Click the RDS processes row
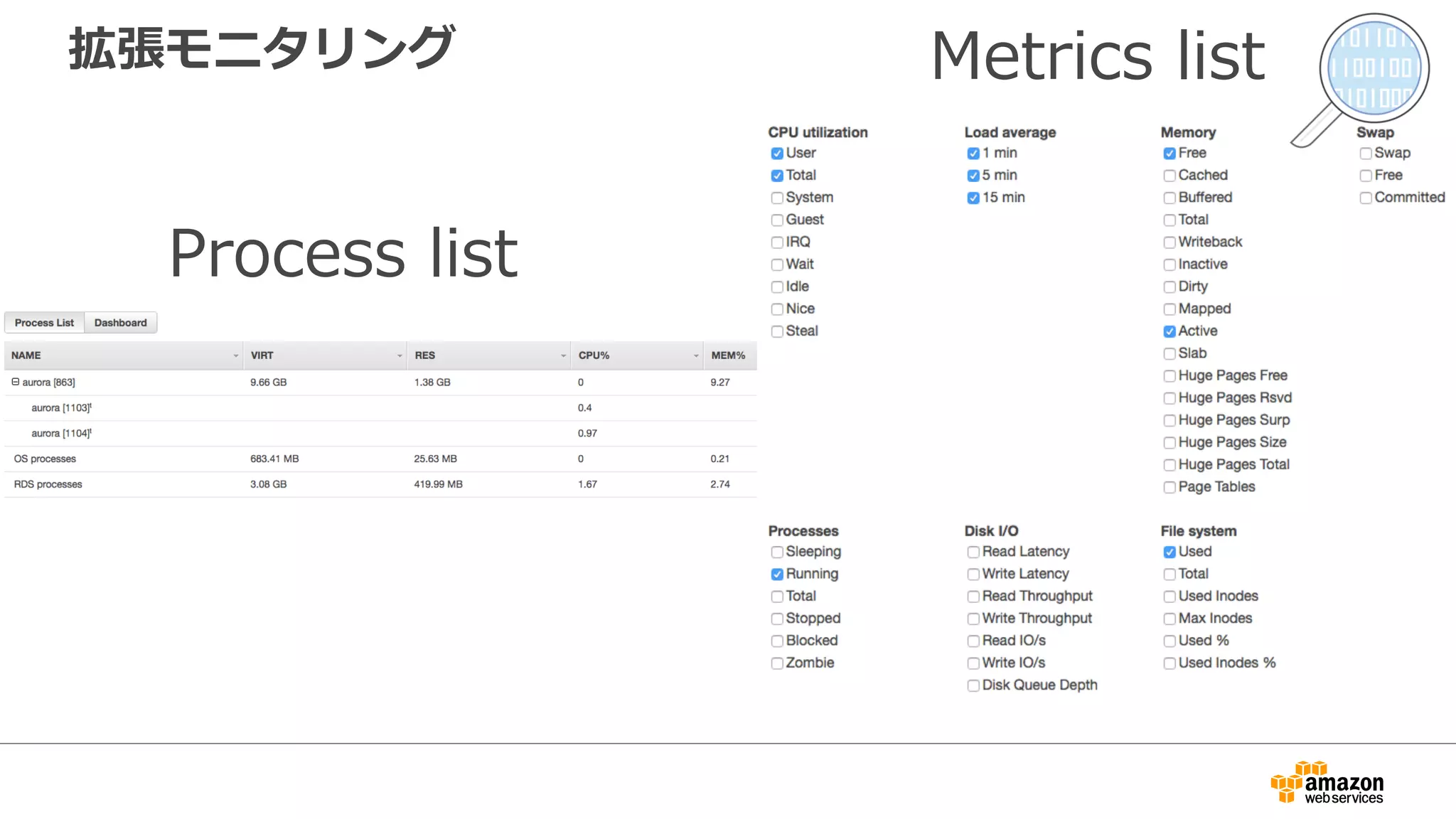This screenshot has height=819, width=1456. pos(48,484)
